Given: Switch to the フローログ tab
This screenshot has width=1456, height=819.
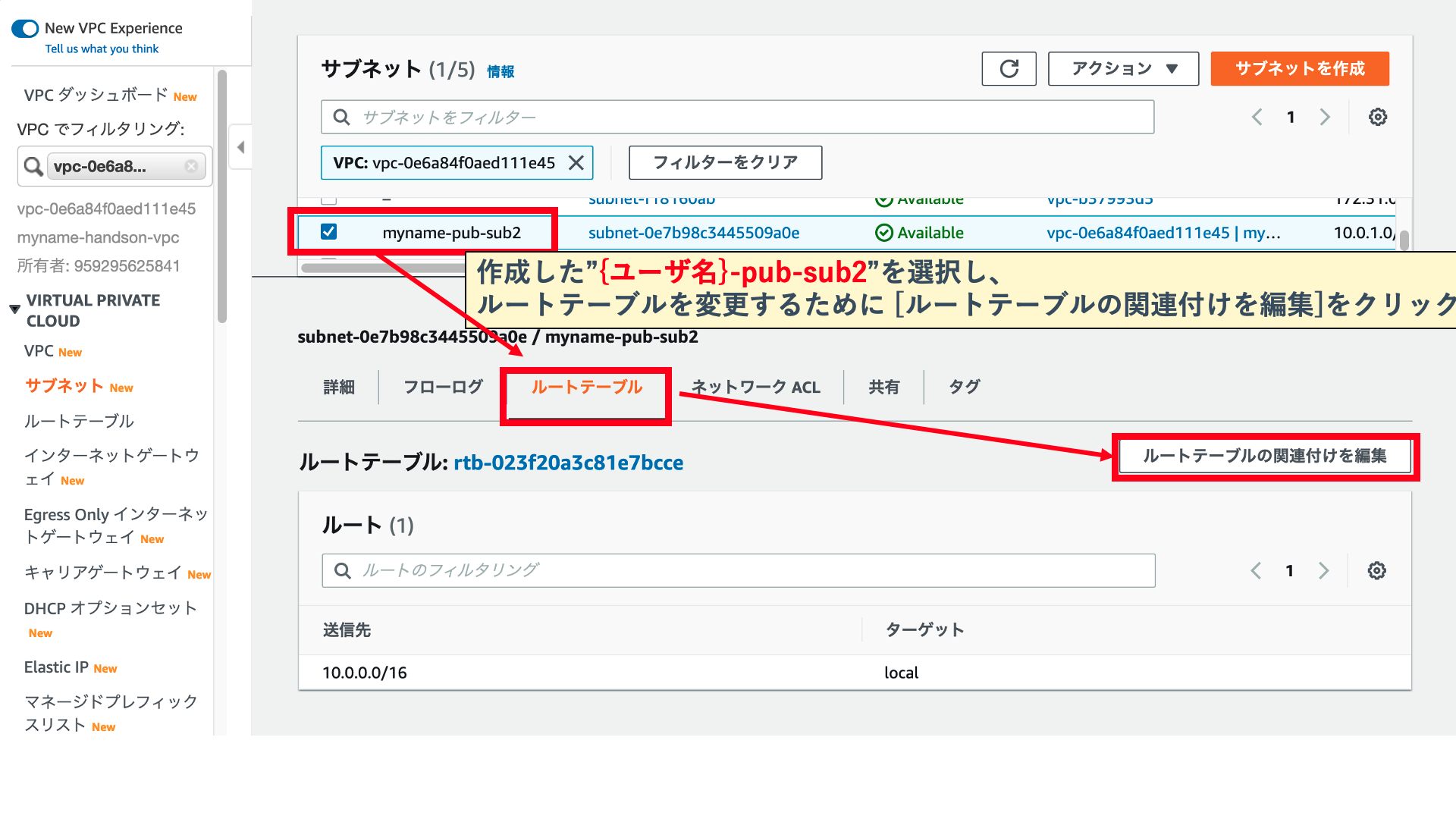Looking at the screenshot, I should (x=443, y=387).
